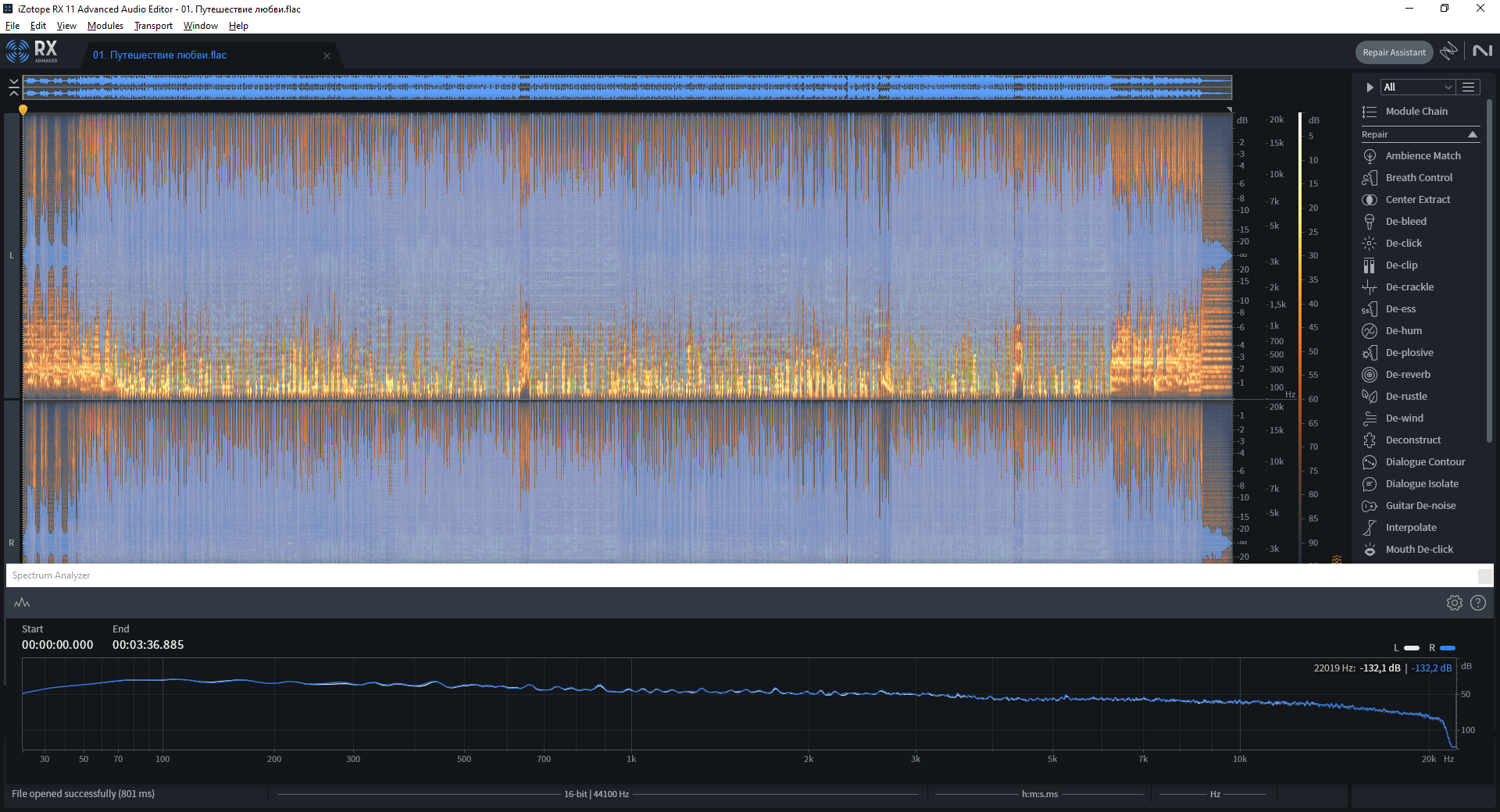1500x812 pixels.
Task: Click the left channel frequency ruler
Action: click(1275, 255)
